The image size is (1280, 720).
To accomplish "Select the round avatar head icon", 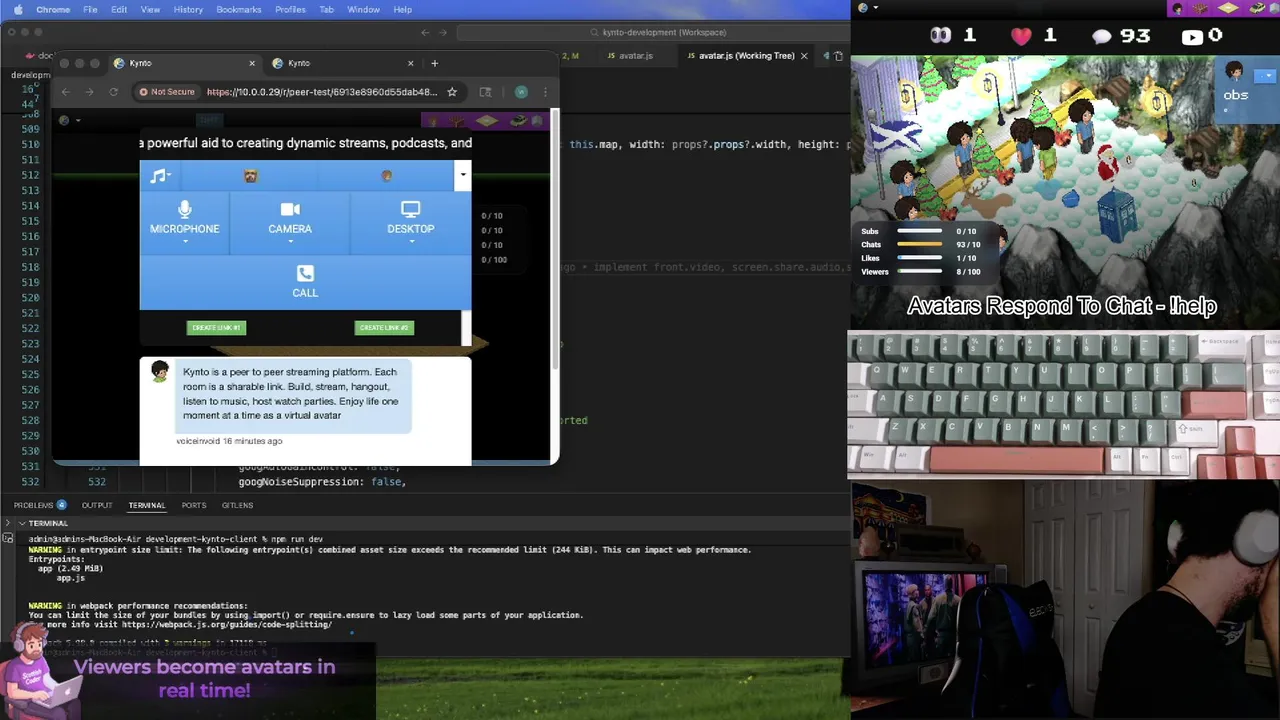I will coord(387,176).
